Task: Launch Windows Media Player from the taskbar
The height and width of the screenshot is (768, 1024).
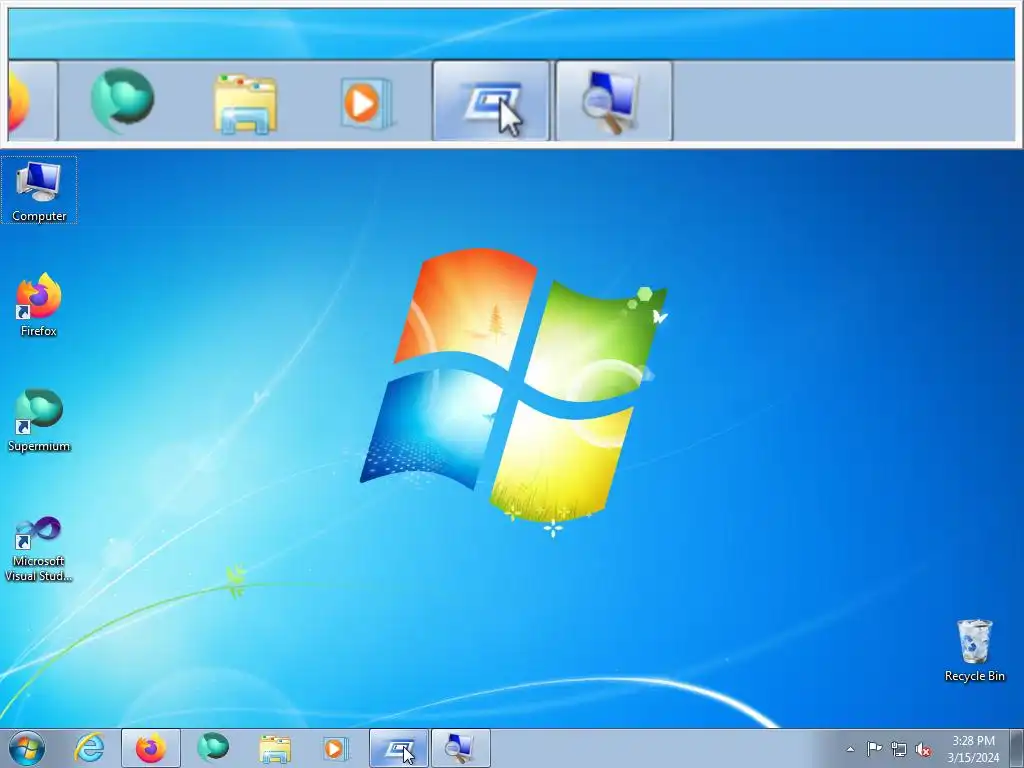Action: pos(337,748)
